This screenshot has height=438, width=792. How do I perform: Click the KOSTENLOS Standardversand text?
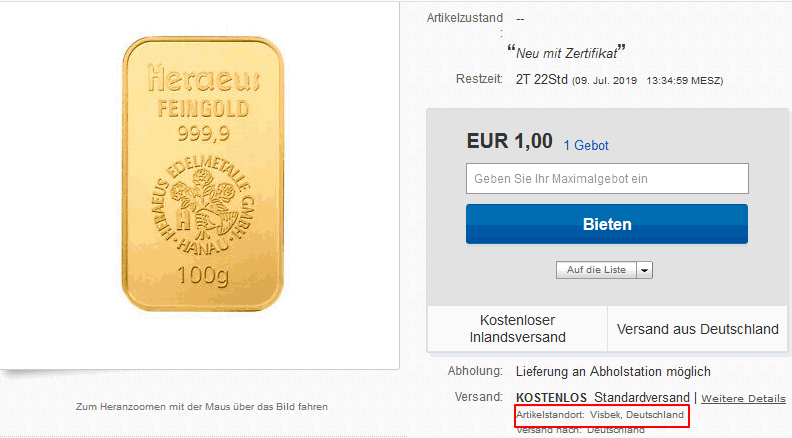point(603,398)
